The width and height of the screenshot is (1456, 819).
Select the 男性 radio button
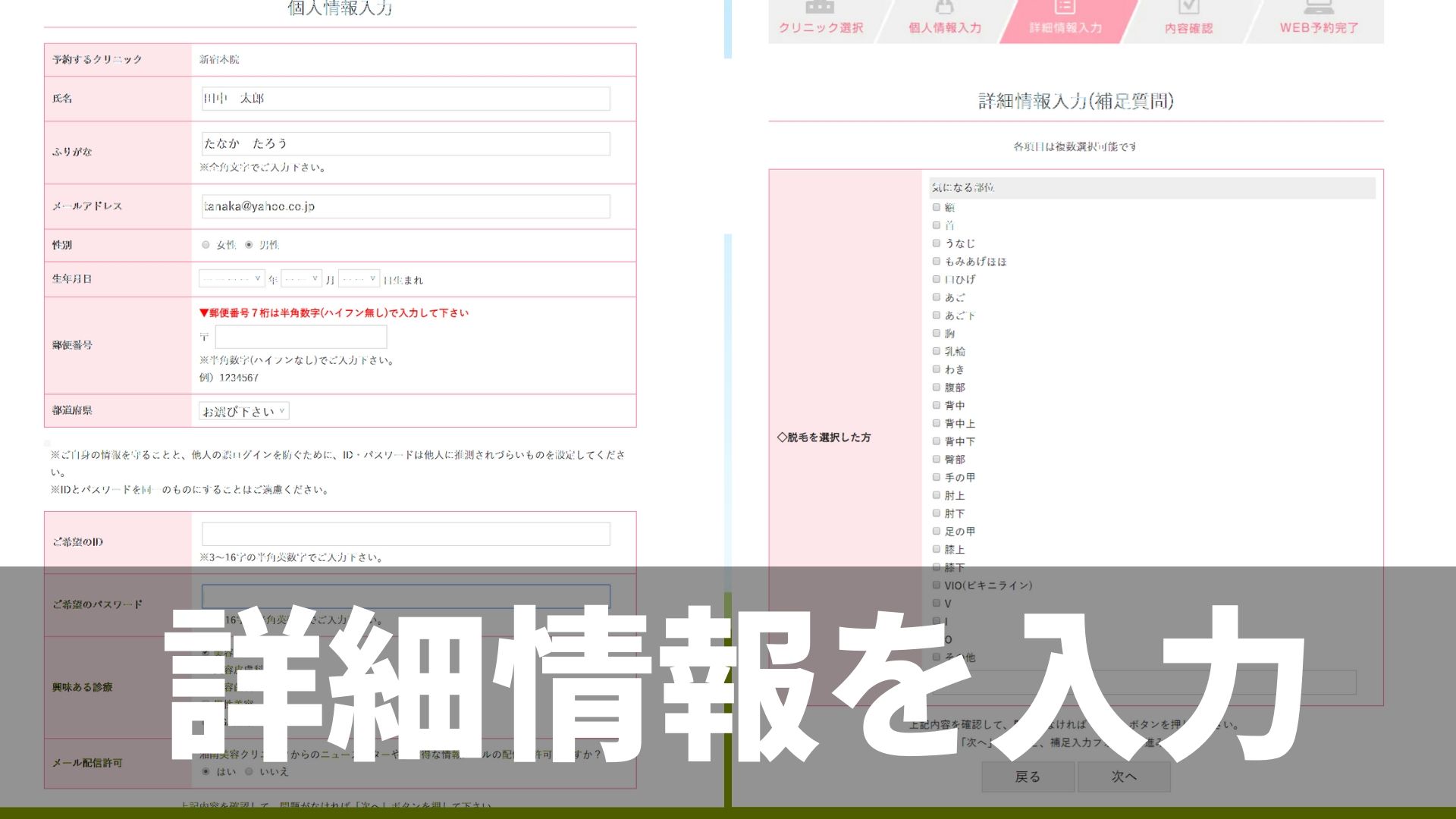coord(249,245)
